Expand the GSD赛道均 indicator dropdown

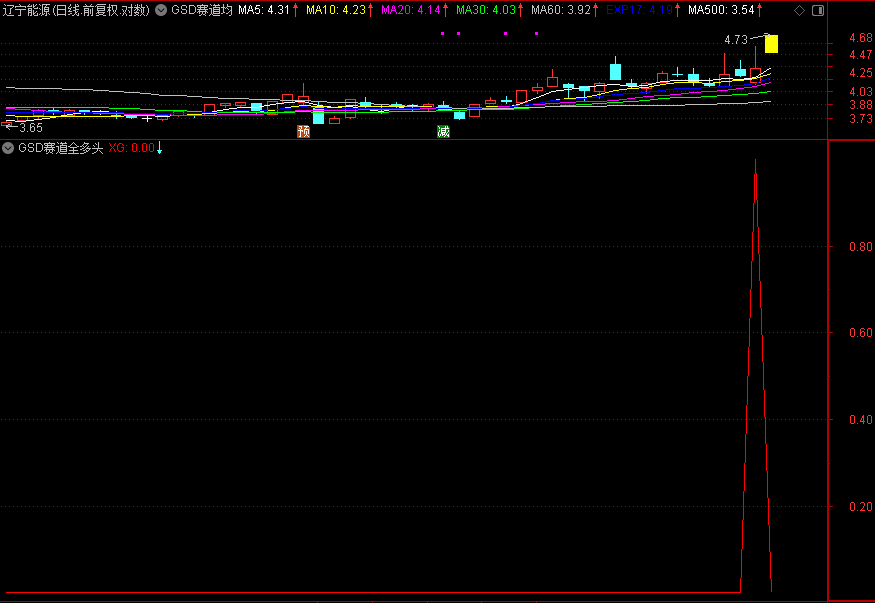coord(161,10)
